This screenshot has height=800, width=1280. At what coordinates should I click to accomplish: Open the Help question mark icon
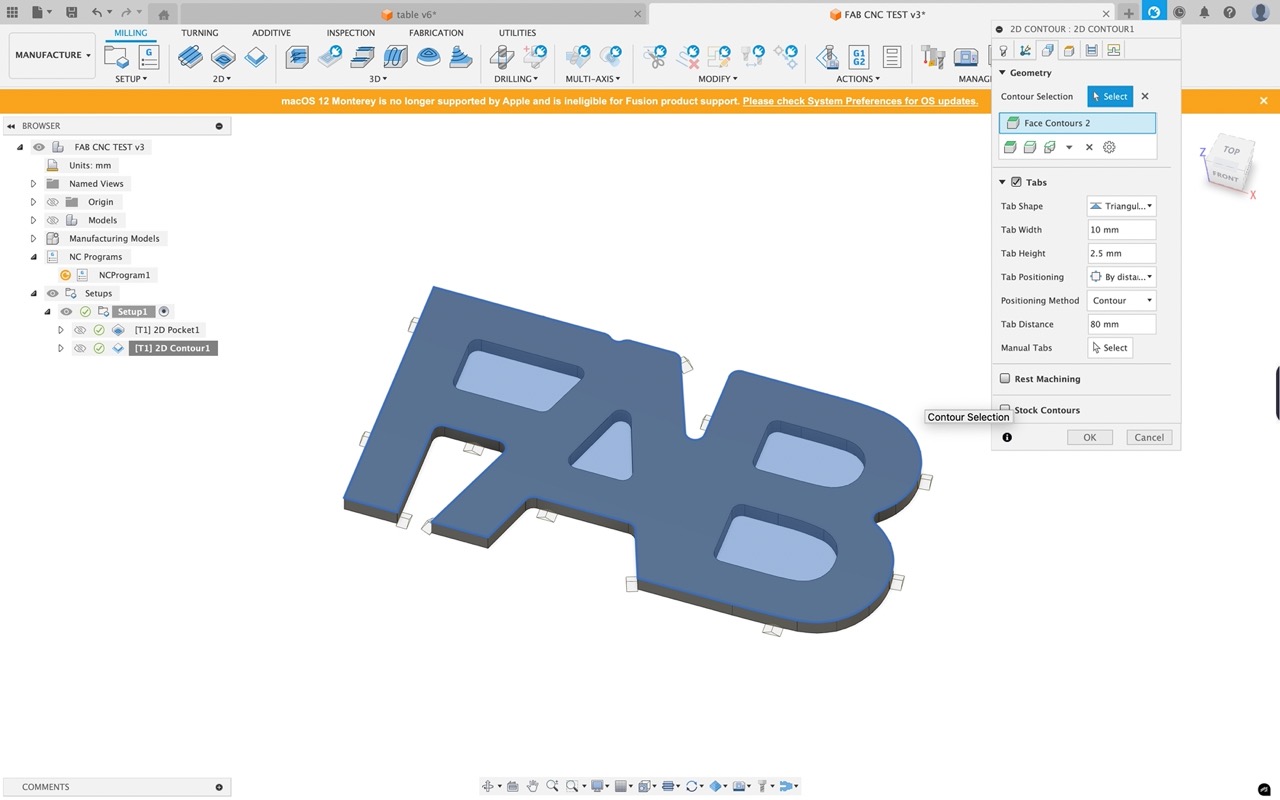tap(1230, 13)
